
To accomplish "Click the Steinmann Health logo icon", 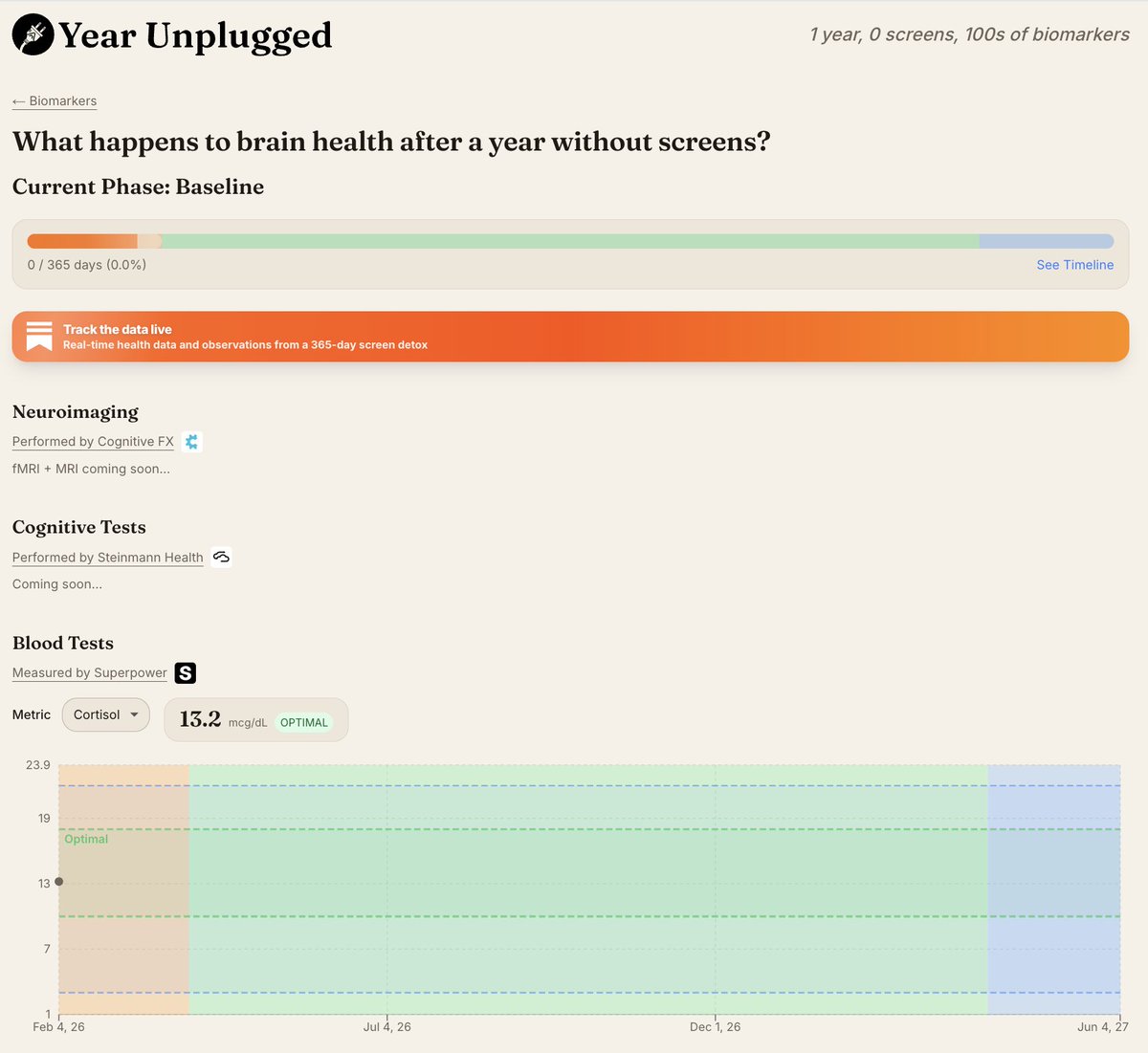I will 222,558.
